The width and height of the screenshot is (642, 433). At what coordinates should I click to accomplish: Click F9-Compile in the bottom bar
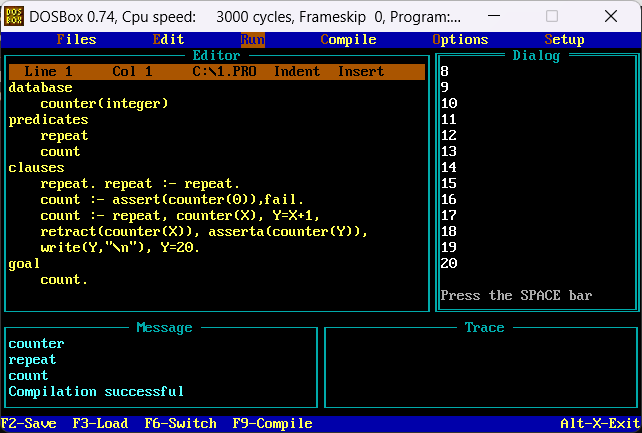(x=272, y=423)
